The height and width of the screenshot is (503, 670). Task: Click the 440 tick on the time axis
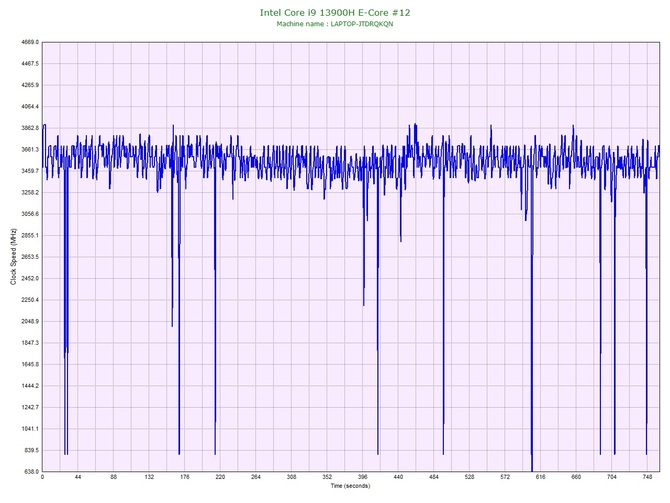398,477
